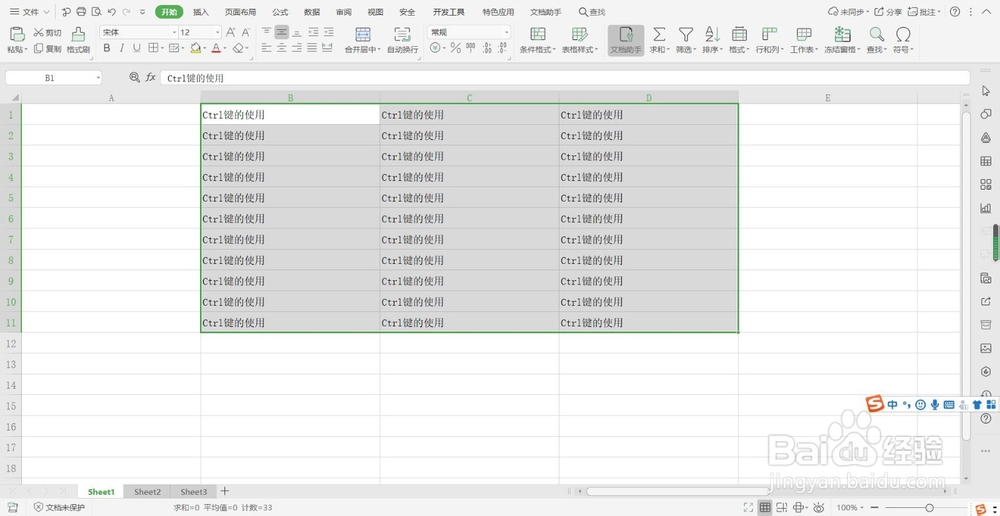Viewport: 1000px width, 516px height.
Task: Click the formula bar input field
Action: pyautogui.click(x=564, y=78)
